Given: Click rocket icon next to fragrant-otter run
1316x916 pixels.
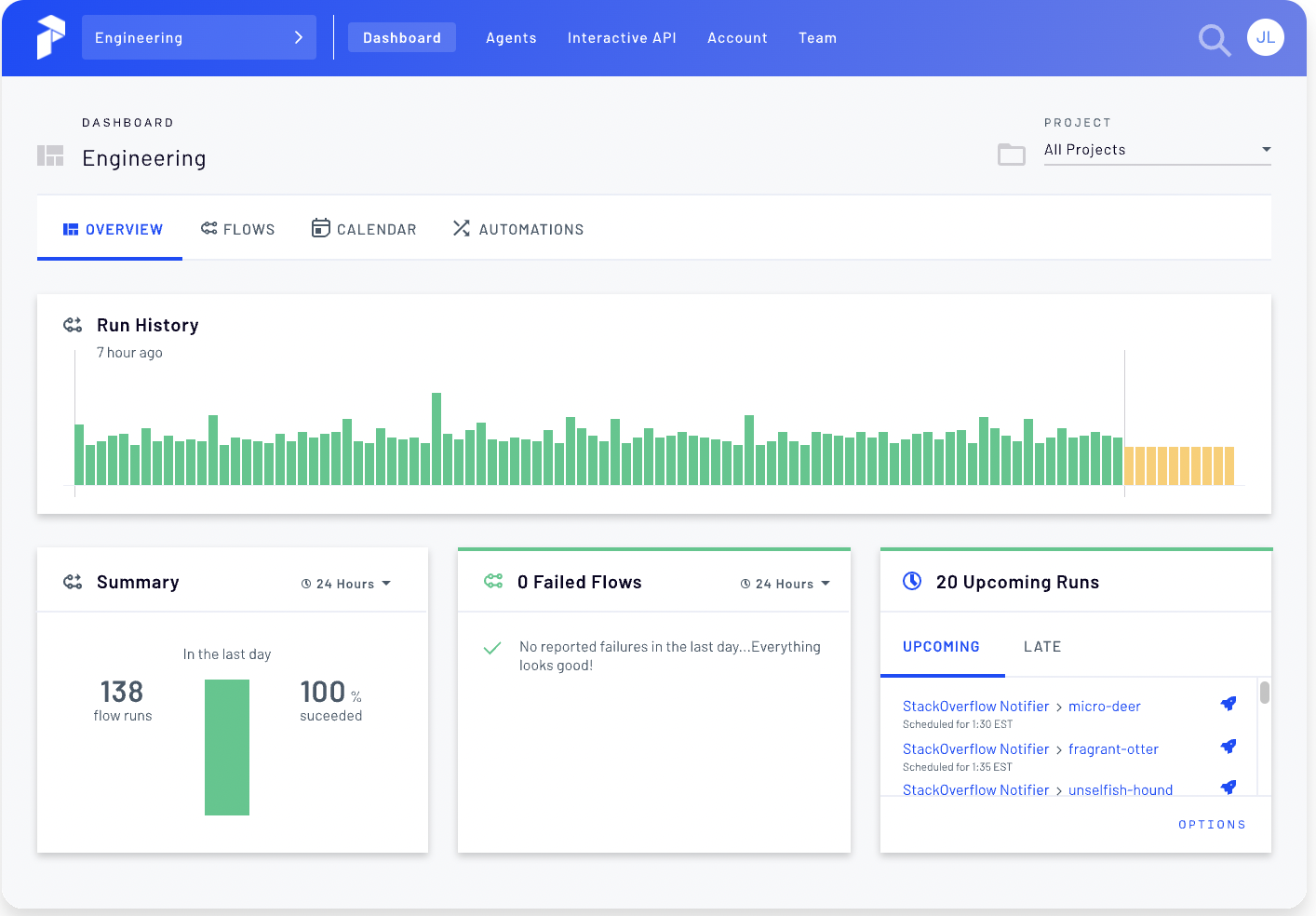Looking at the screenshot, I should click(x=1229, y=747).
